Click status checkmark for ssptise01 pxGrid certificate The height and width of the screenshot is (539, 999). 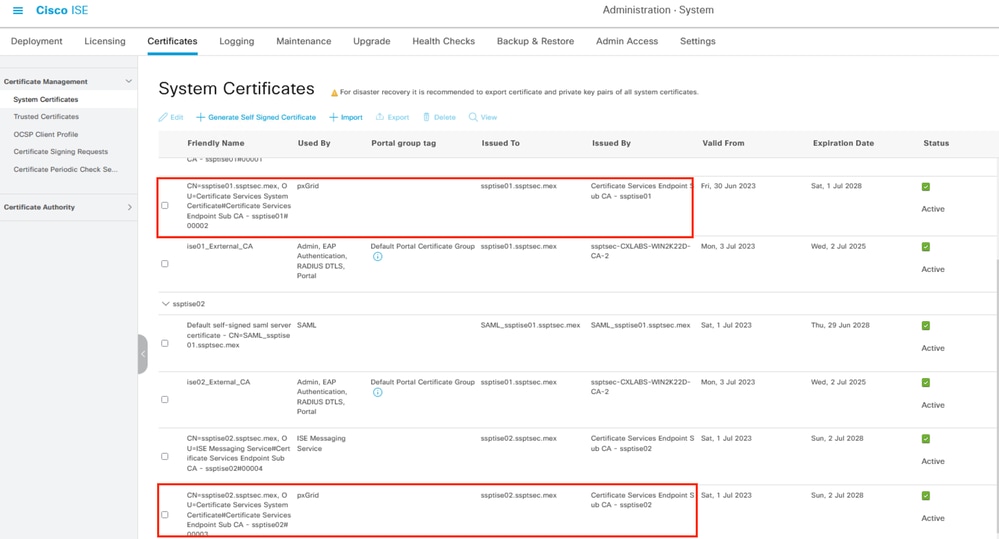[x=926, y=187]
